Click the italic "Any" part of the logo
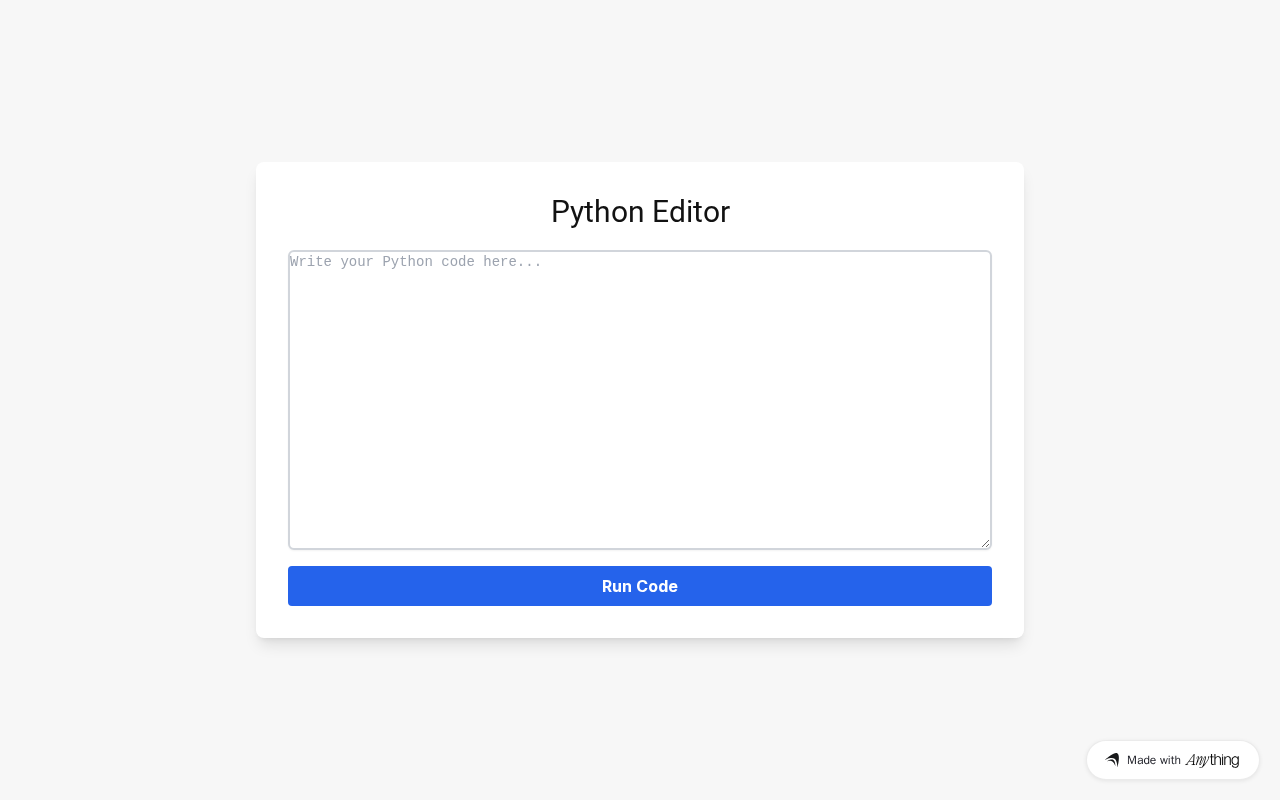Screen dimensions: 1280x800 click(1197, 760)
